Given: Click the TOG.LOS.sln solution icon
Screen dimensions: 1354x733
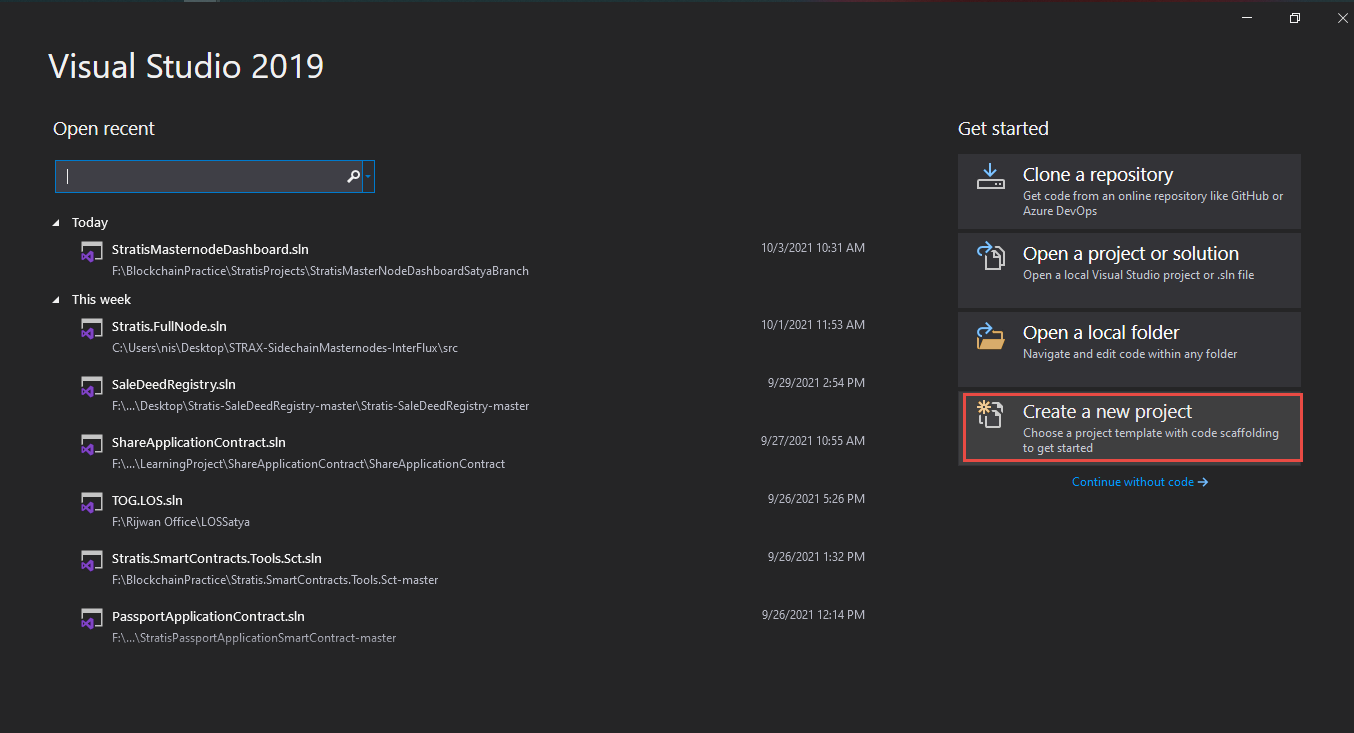Looking at the screenshot, I should 92,503.
